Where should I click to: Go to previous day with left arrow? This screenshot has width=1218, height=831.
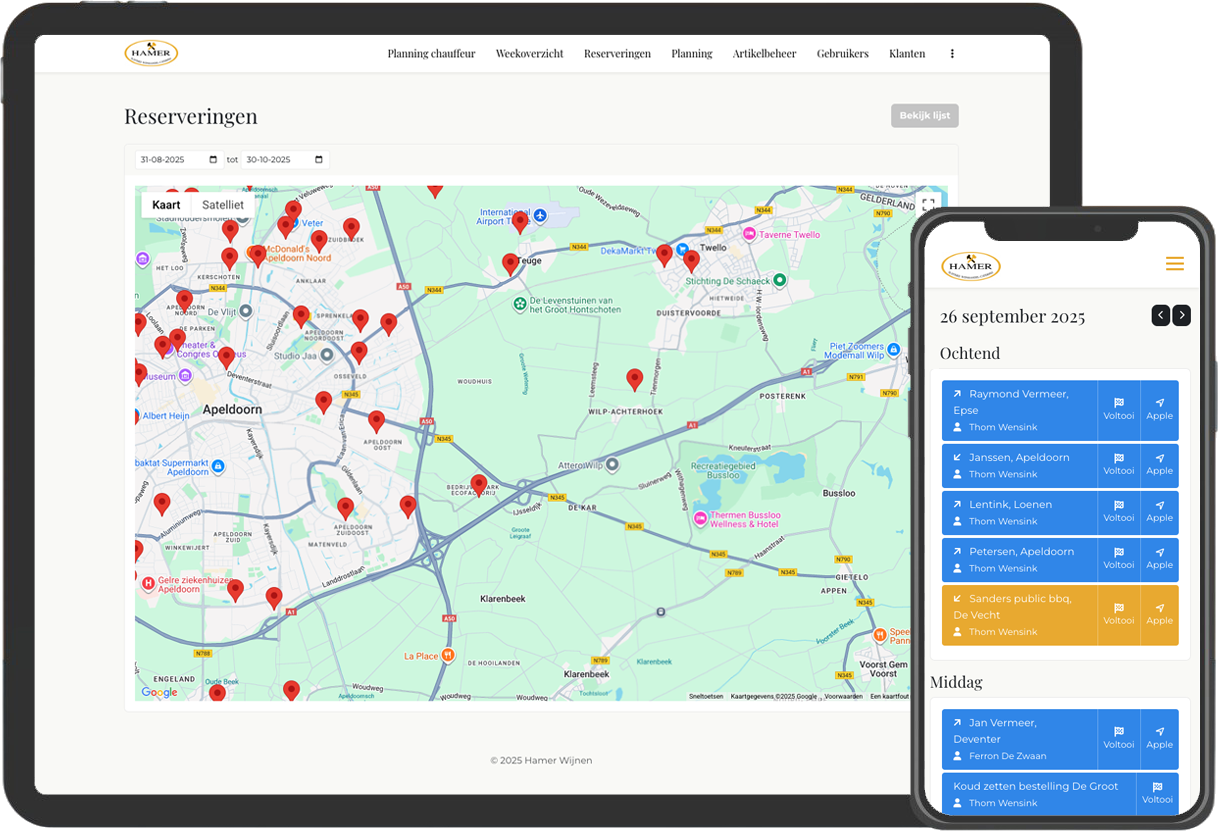point(1160,316)
